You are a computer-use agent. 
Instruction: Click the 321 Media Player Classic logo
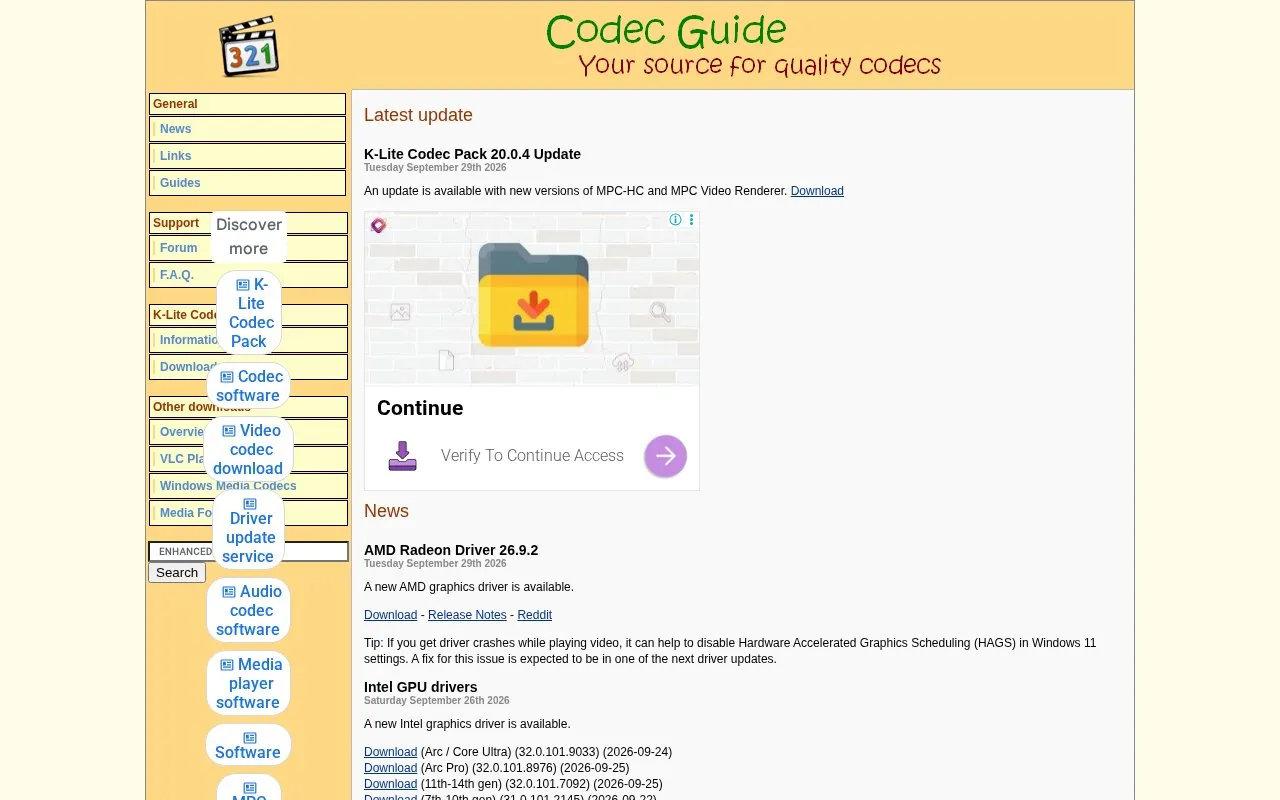point(249,46)
